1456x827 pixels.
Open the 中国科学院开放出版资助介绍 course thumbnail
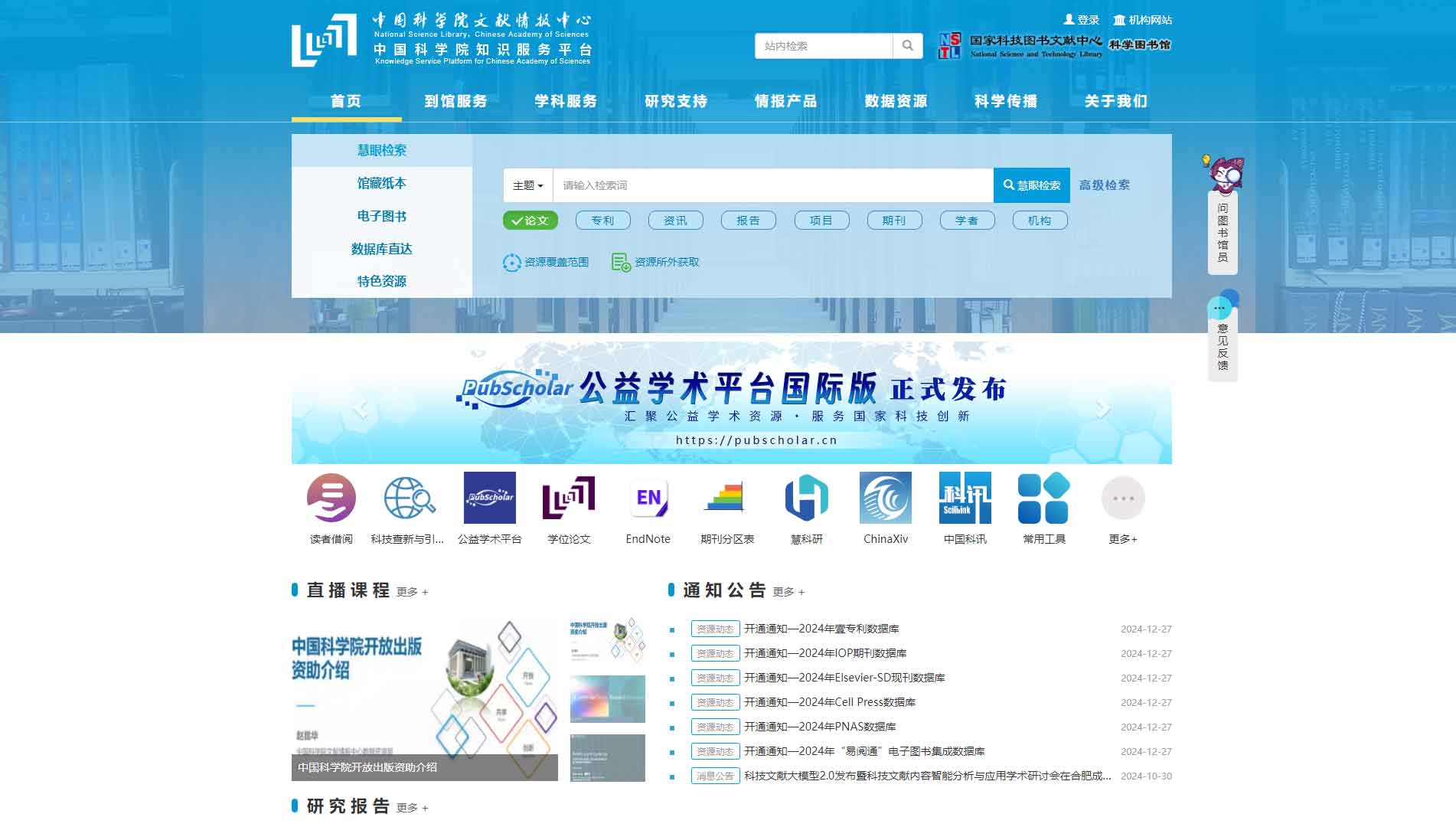tap(425, 700)
